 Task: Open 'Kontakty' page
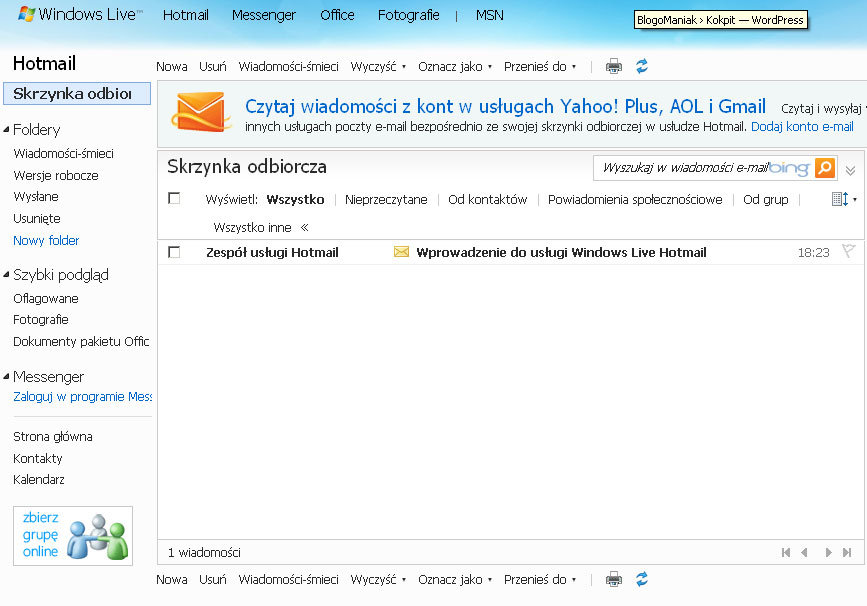pyautogui.click(x=38, y=458)
